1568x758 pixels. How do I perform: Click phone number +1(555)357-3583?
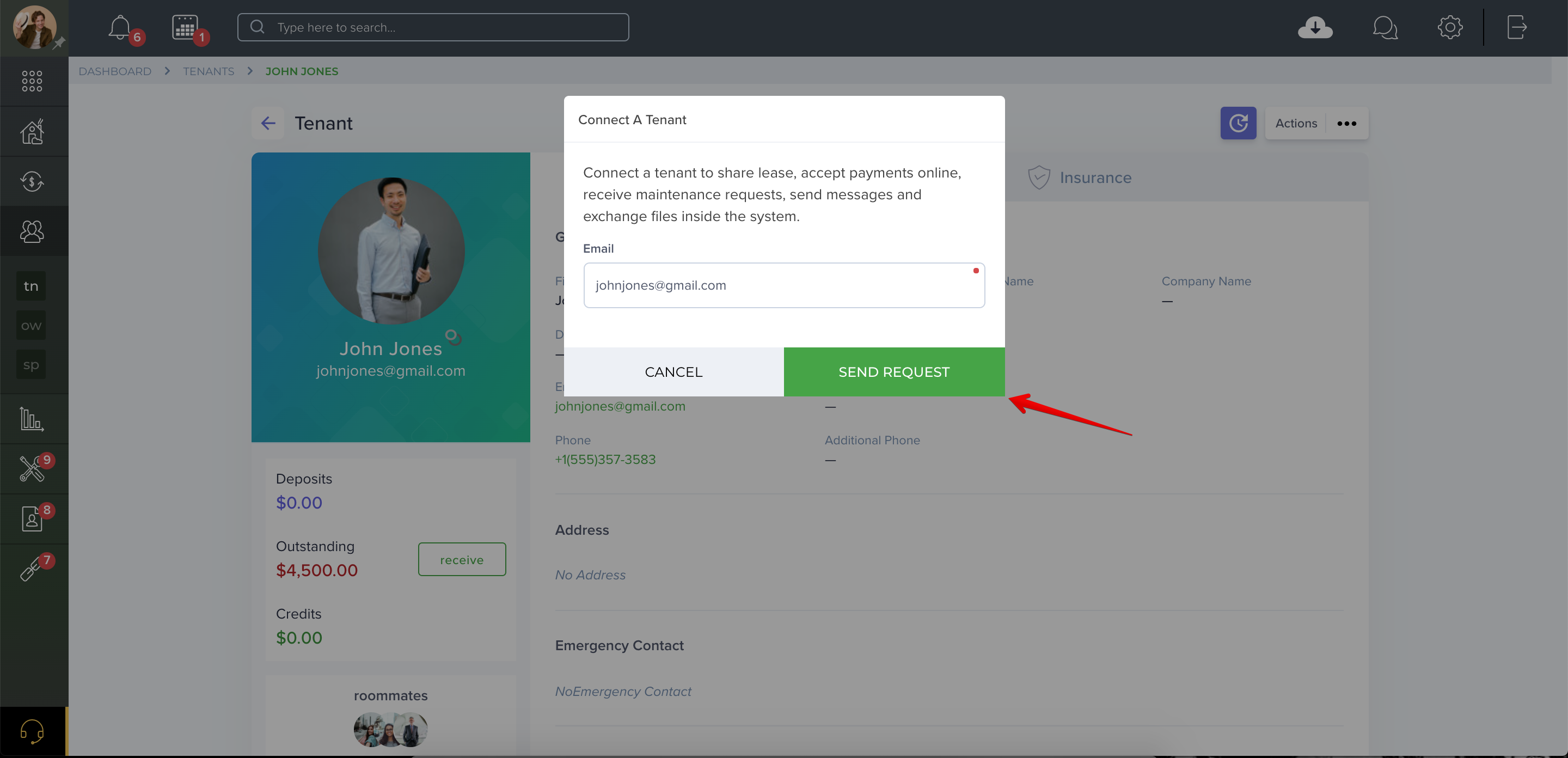[605, 460]
